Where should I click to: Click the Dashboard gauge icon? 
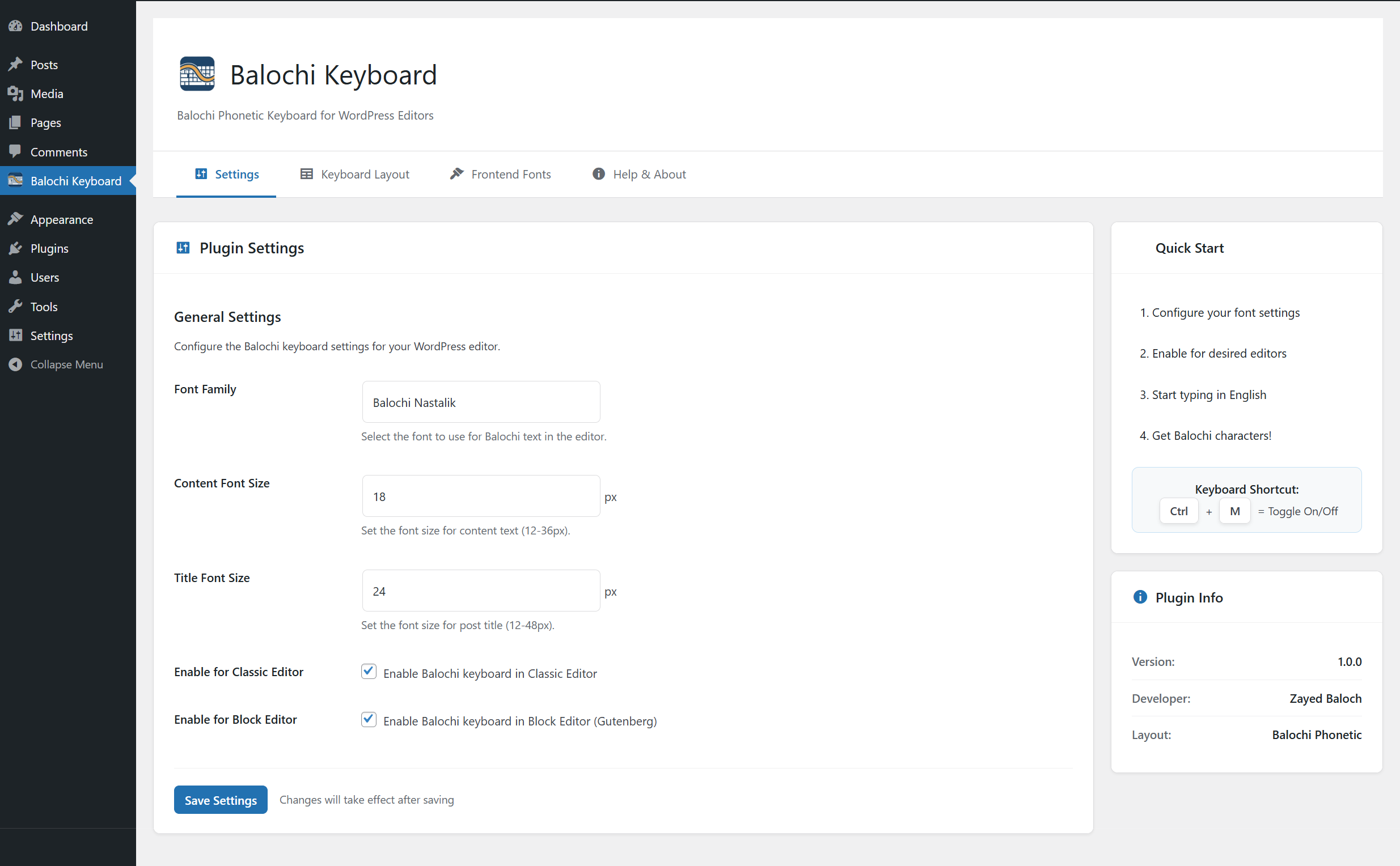click(15, 26)
